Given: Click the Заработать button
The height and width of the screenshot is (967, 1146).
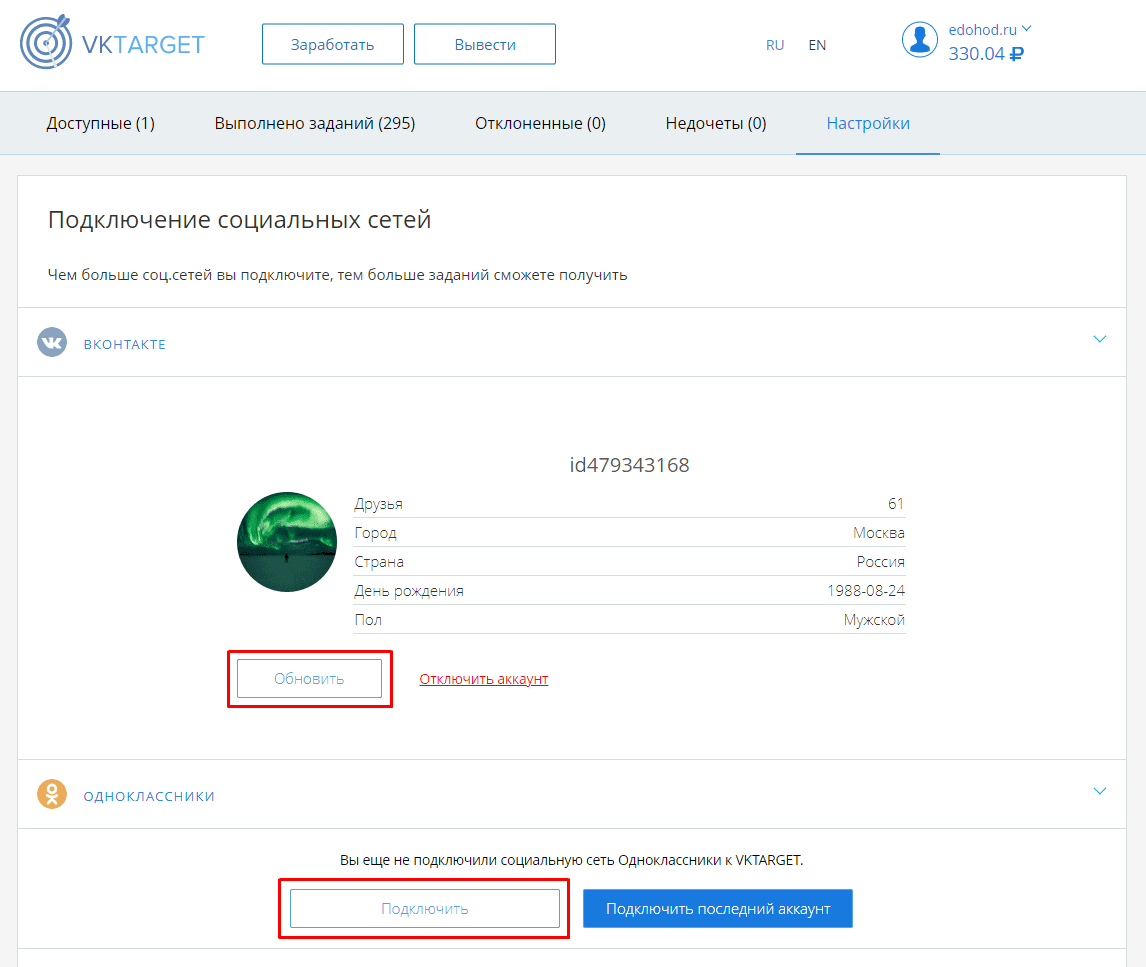Looking at the screenshot, I should [333, 45].
